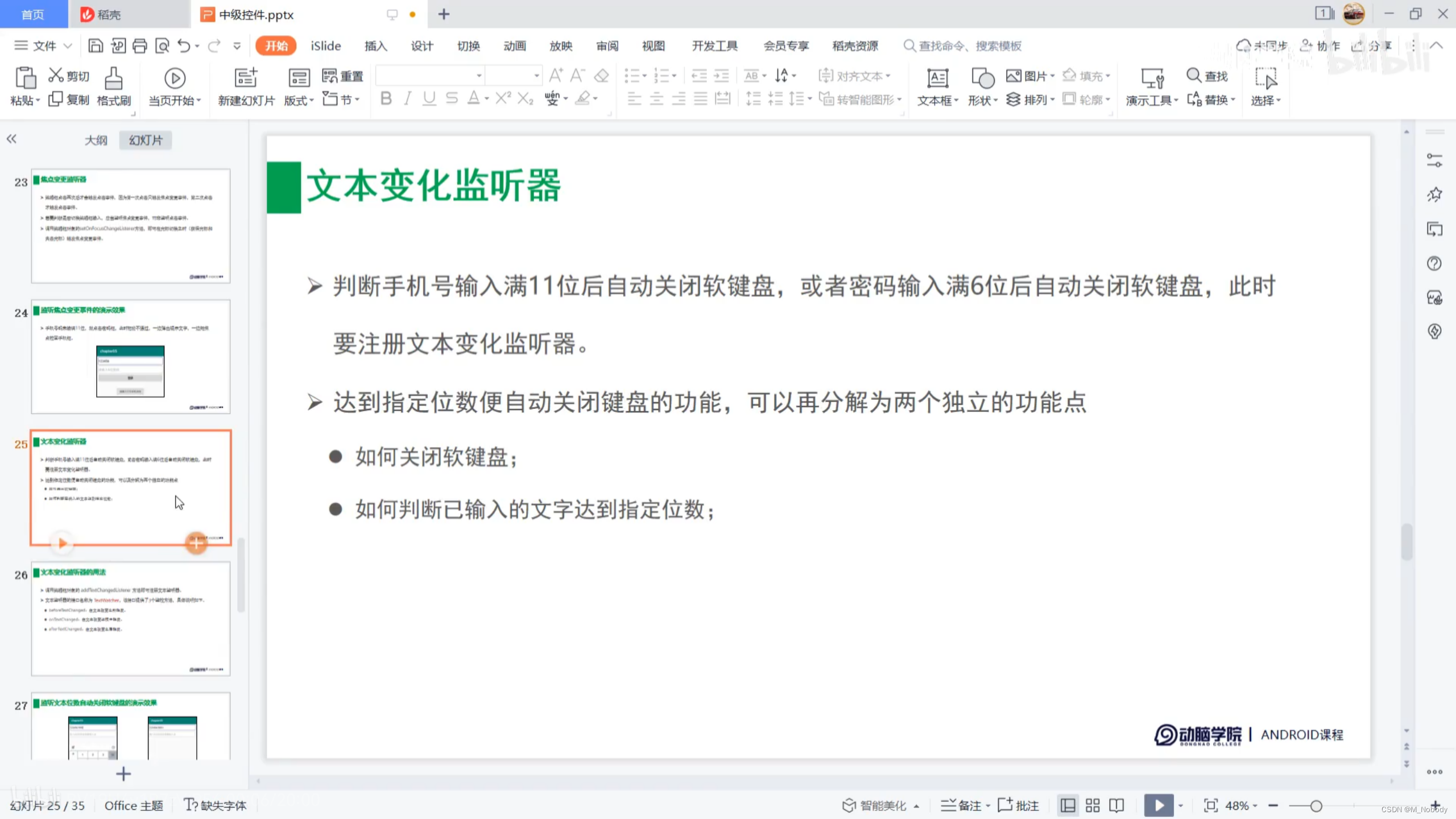Expand the font name combo box

coord(479,76)
